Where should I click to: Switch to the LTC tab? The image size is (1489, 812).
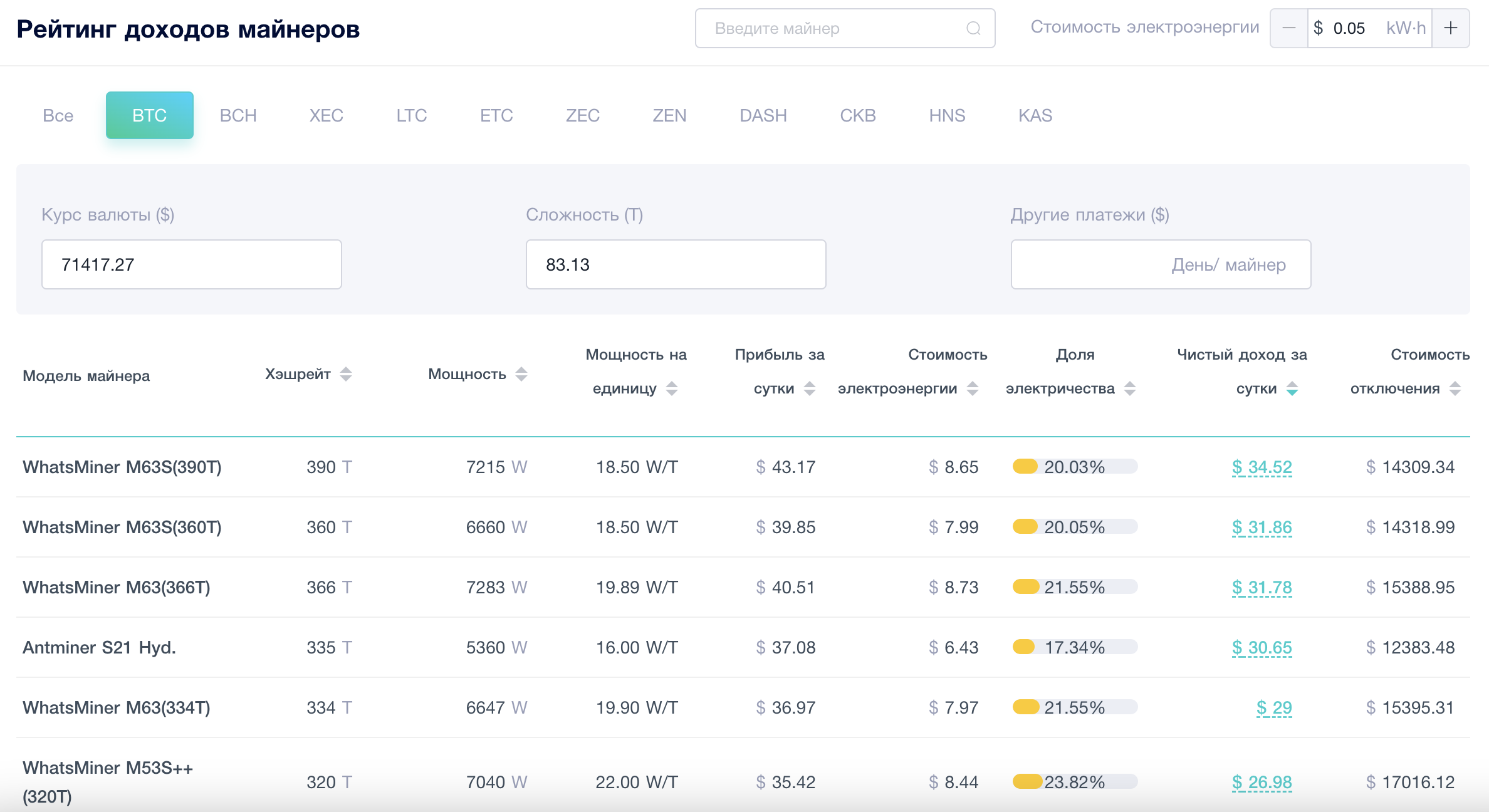click(x=412, y=115)
